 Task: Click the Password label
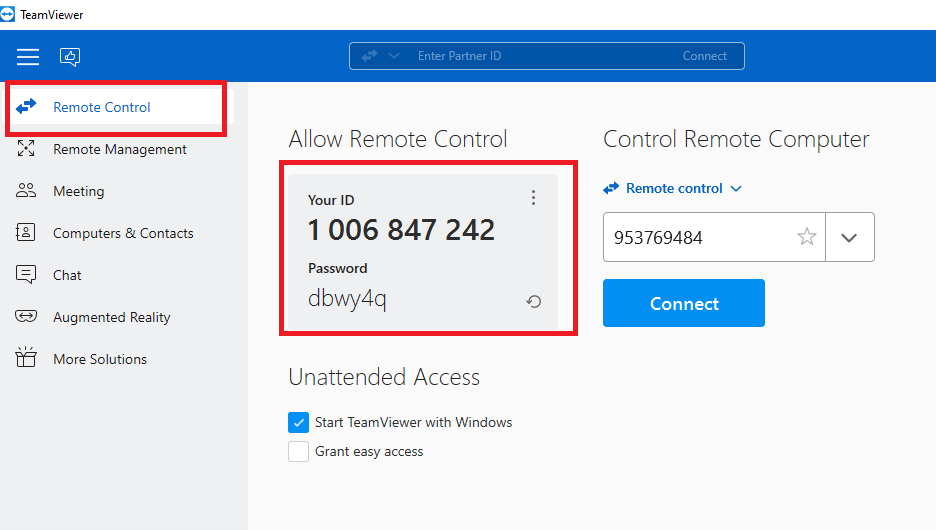coord(337,269)
